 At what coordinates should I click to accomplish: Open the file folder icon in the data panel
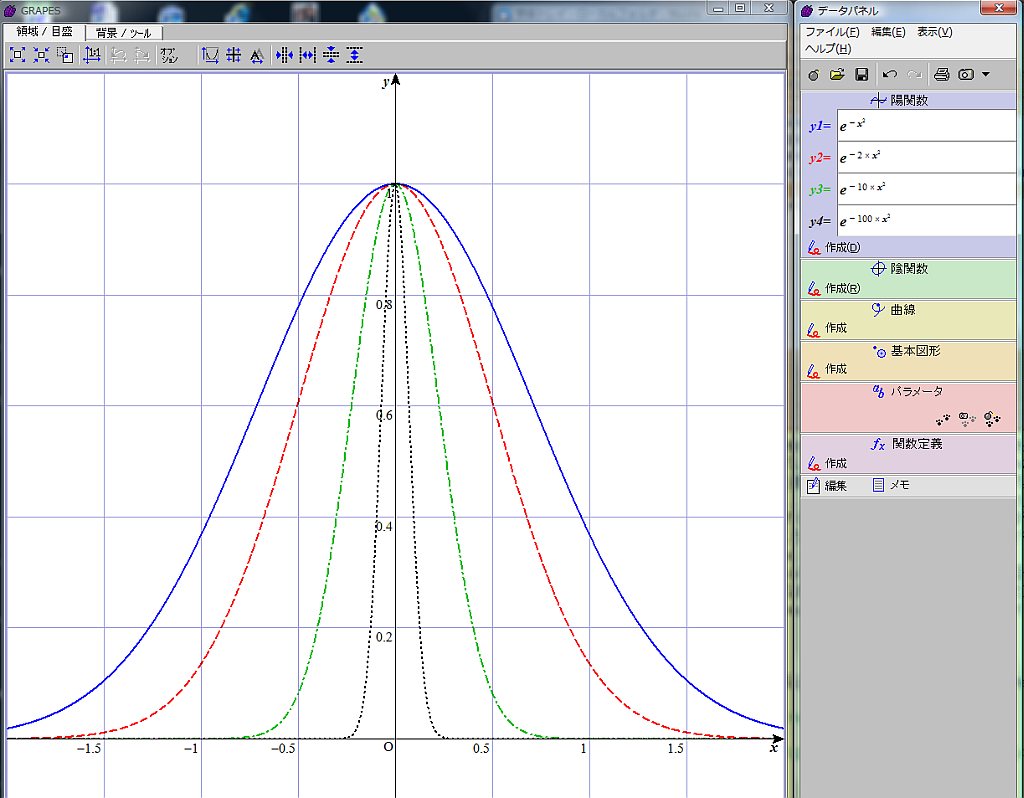tap(837, 75)
